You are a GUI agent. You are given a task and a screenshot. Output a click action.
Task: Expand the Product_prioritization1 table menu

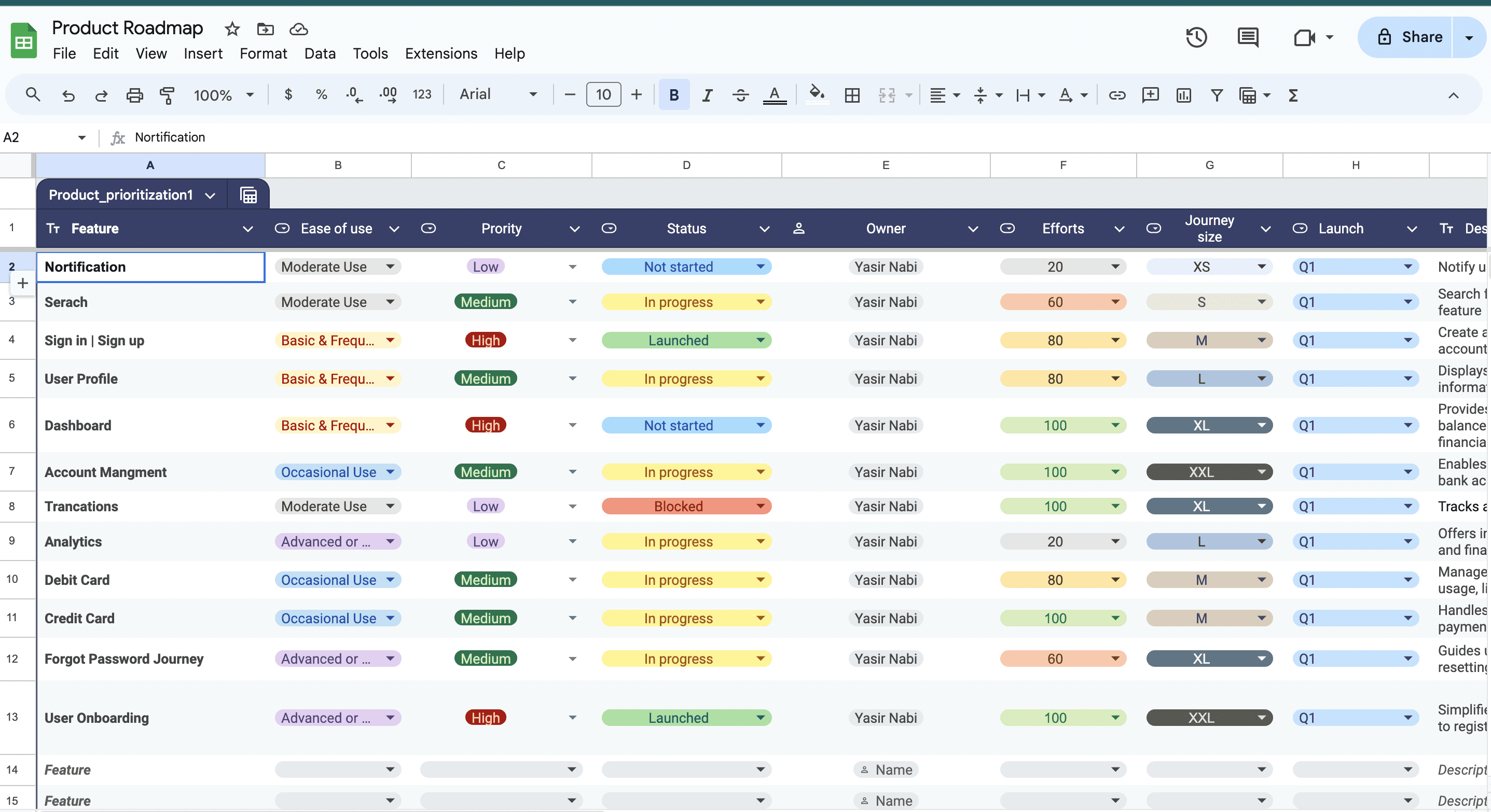[210, 195]
